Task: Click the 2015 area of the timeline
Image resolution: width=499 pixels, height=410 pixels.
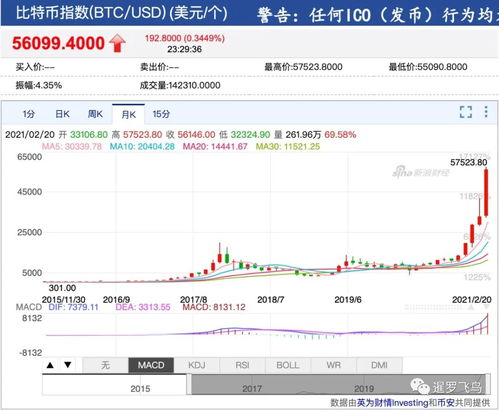Action: point(140,389)
